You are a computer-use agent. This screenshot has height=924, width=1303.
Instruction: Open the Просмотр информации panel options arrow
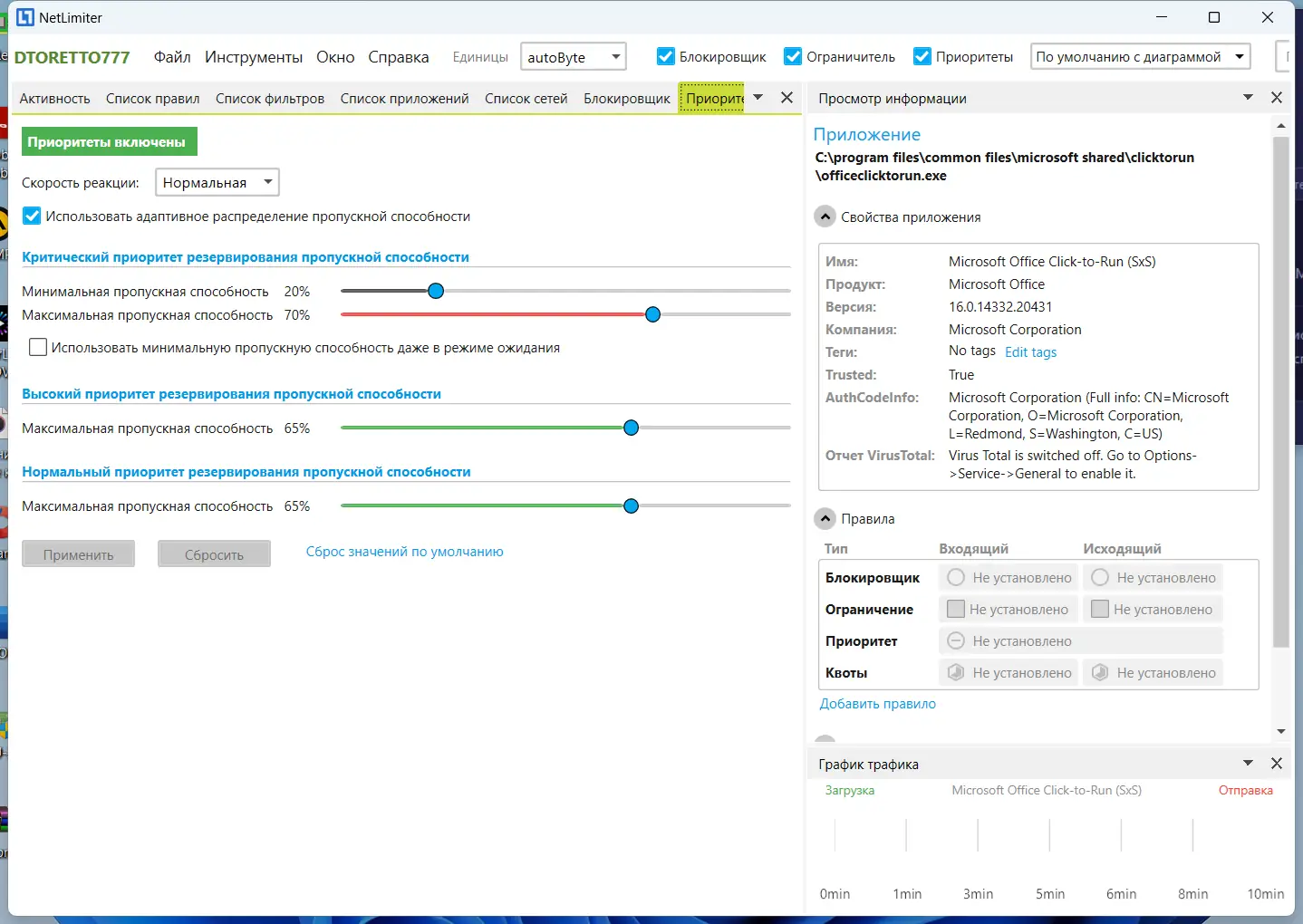pyautogui.click(x=1248, y=98)
